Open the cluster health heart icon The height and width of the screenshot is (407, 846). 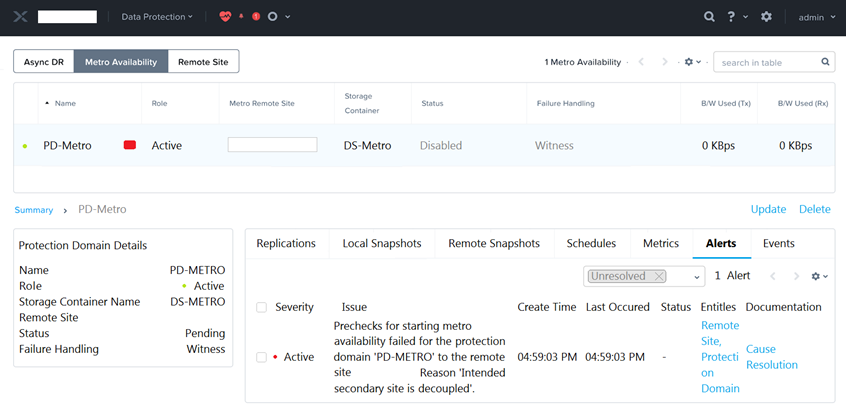225,17
